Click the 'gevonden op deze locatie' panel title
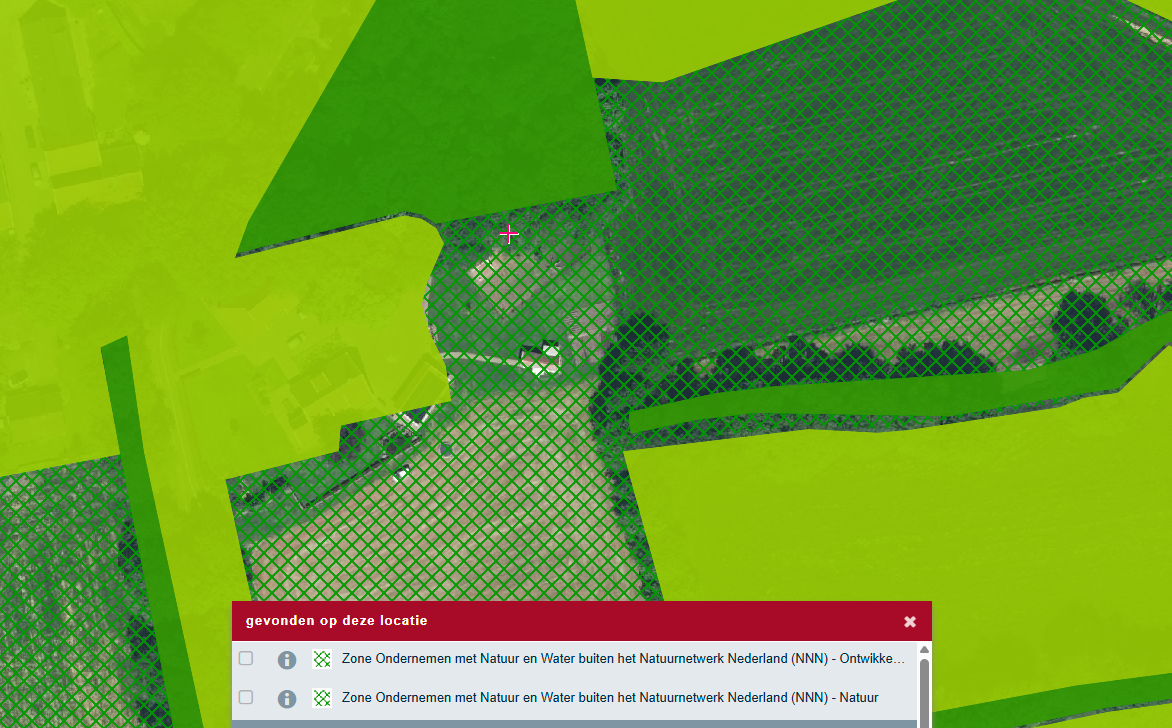This screenshot has width=1172, height=728. 336,620
